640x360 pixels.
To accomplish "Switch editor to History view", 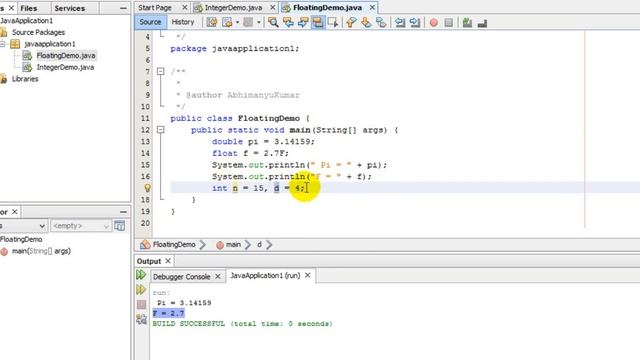I will [x=182, y=22].
